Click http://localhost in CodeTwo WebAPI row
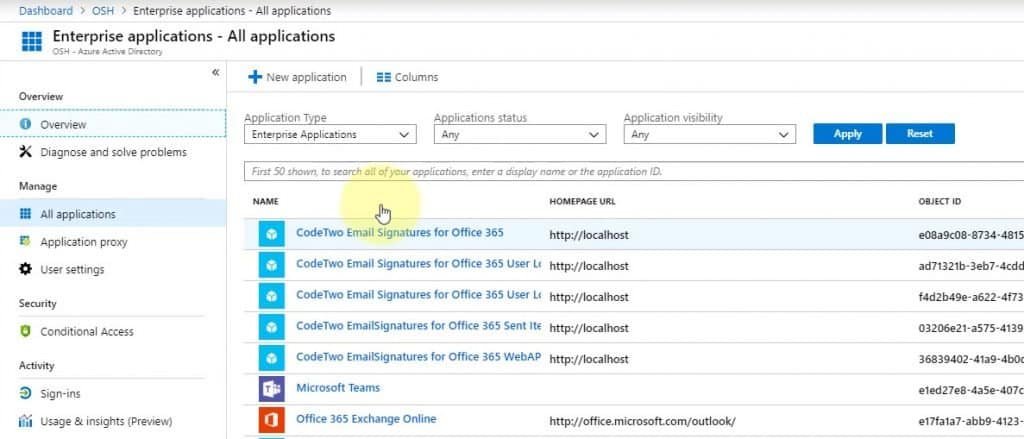 (x=589, y=359)
